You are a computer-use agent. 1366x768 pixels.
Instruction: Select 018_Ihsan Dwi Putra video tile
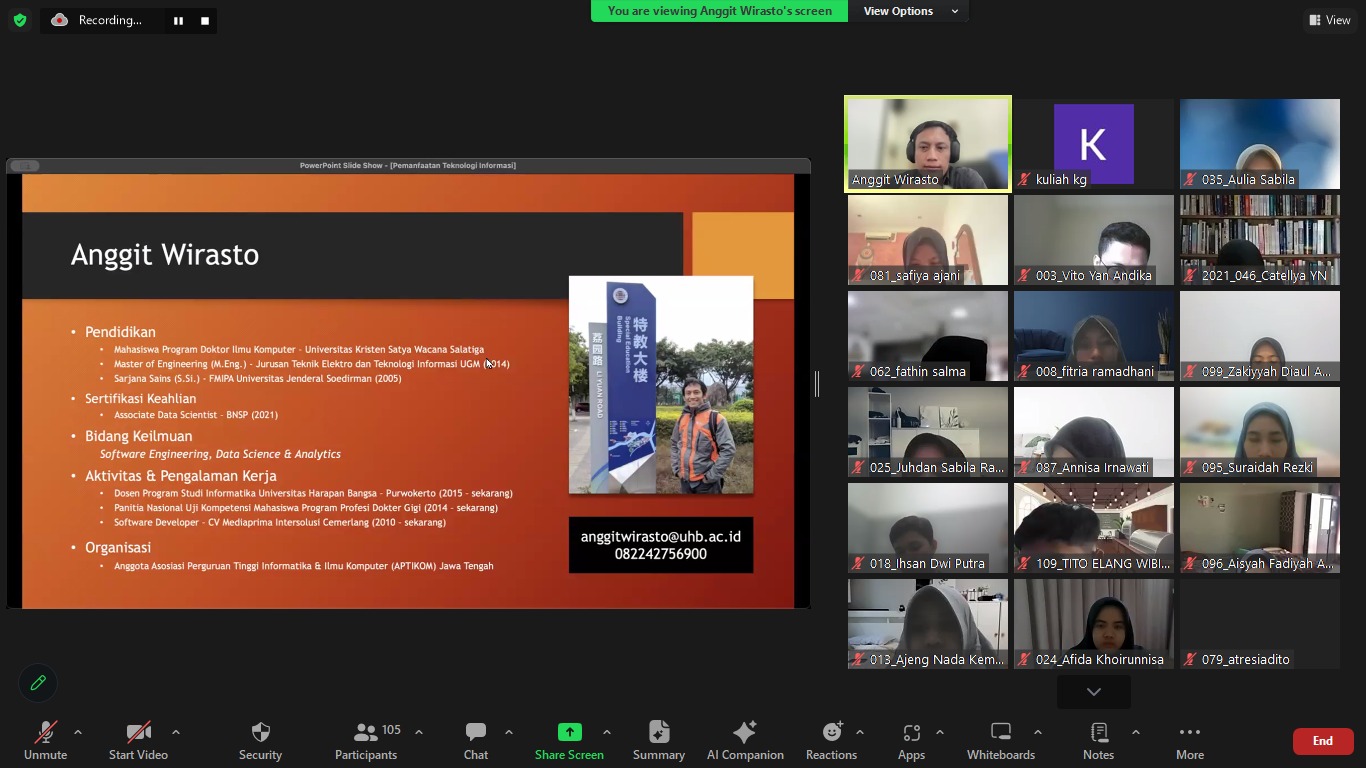[x=928, y=528]
